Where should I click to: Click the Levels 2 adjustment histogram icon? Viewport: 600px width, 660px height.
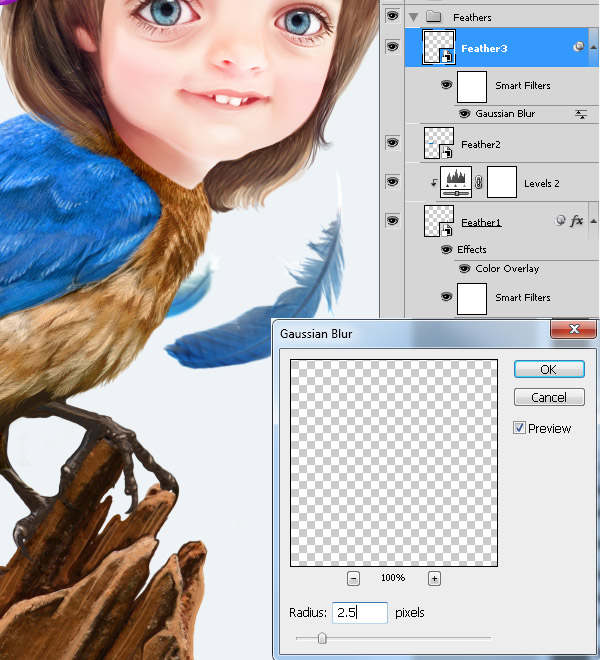click(456, 182)
